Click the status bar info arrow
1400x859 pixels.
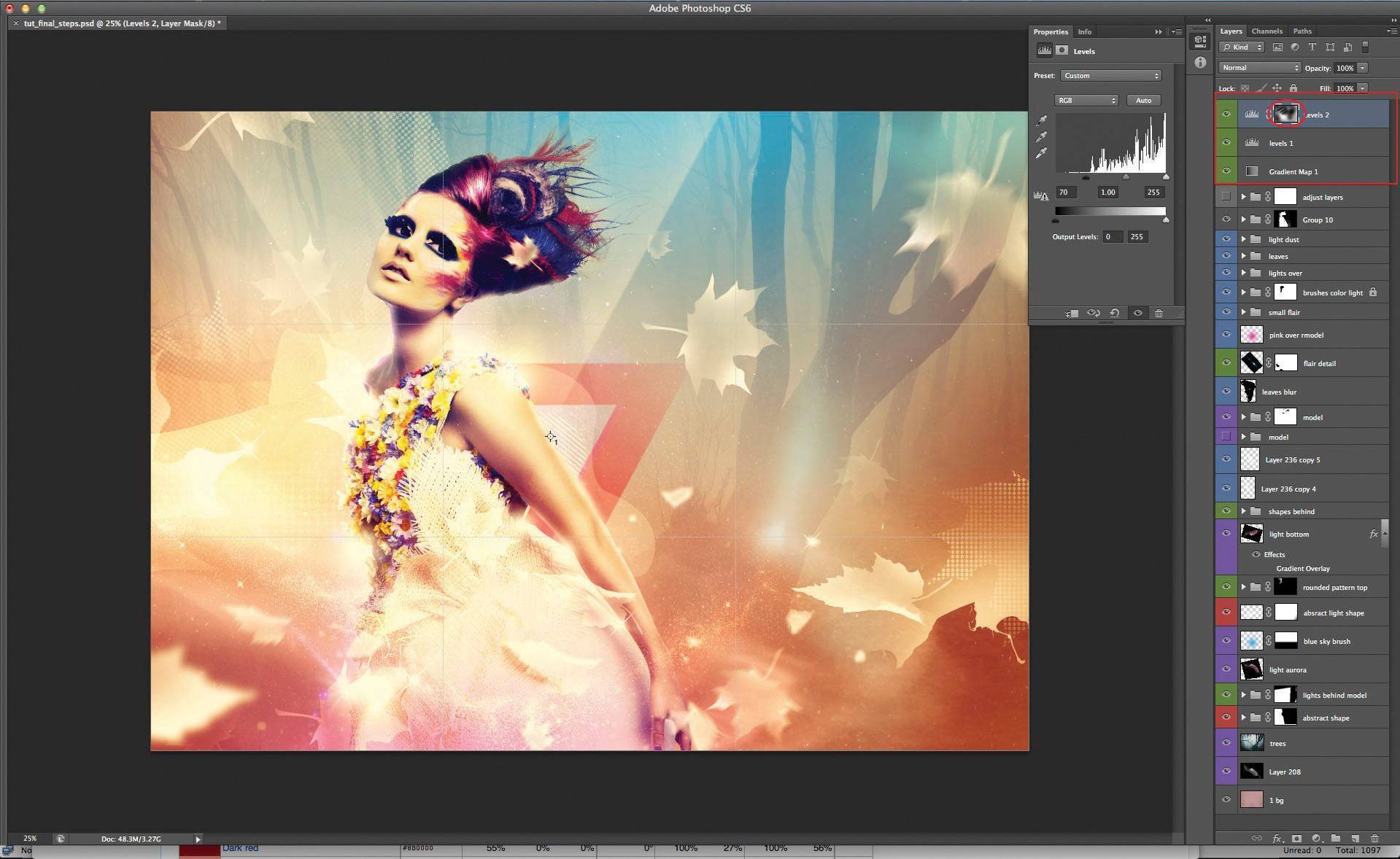[x=198, y=839]
